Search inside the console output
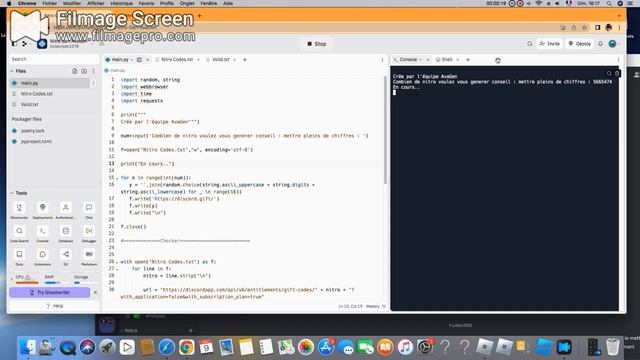The height and width of the screenshot is (360, 640). pos(609,73)
